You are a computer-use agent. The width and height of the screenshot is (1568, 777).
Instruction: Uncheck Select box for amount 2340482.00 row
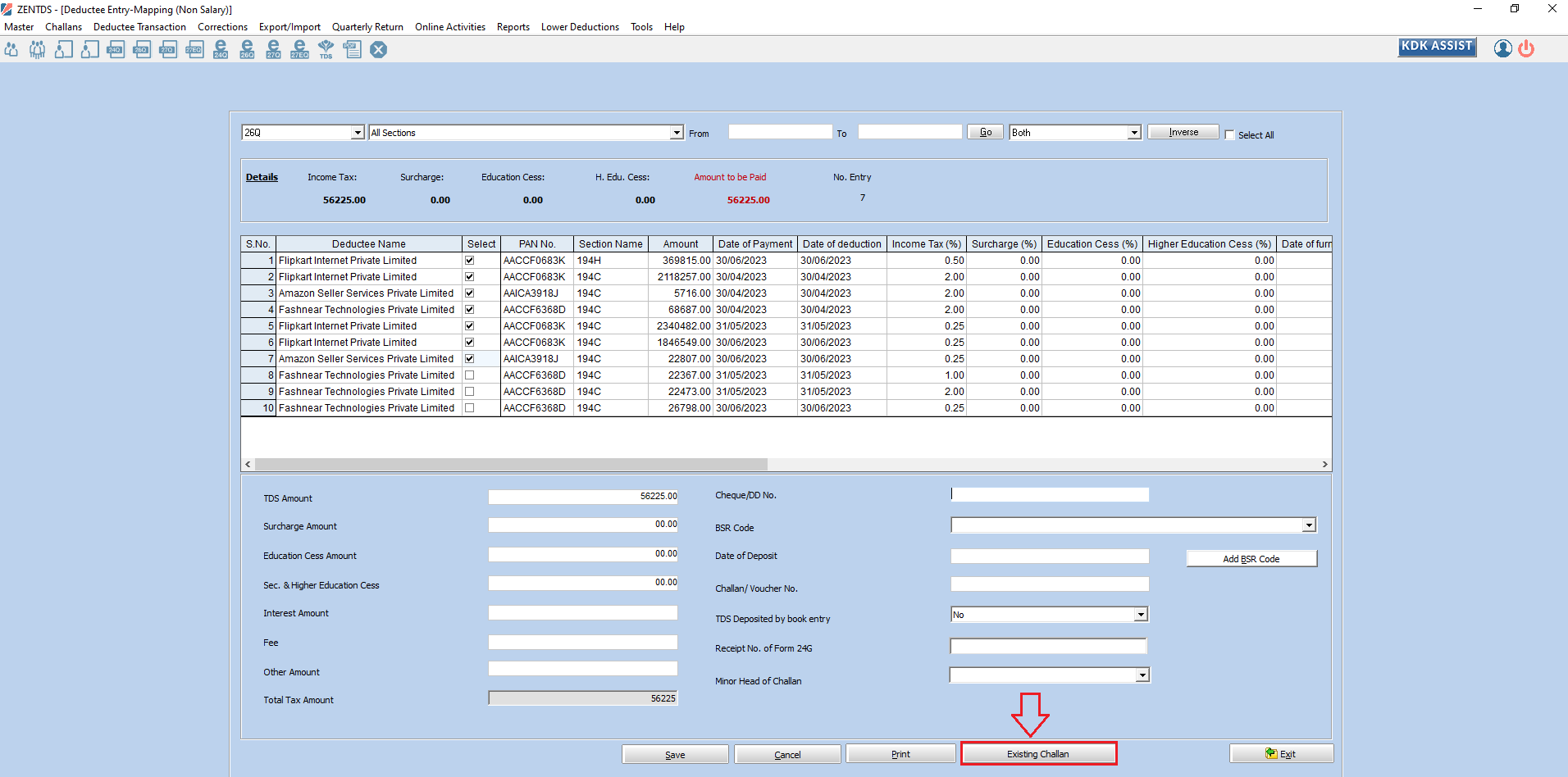pyautogui.click(x=469, y=326)
